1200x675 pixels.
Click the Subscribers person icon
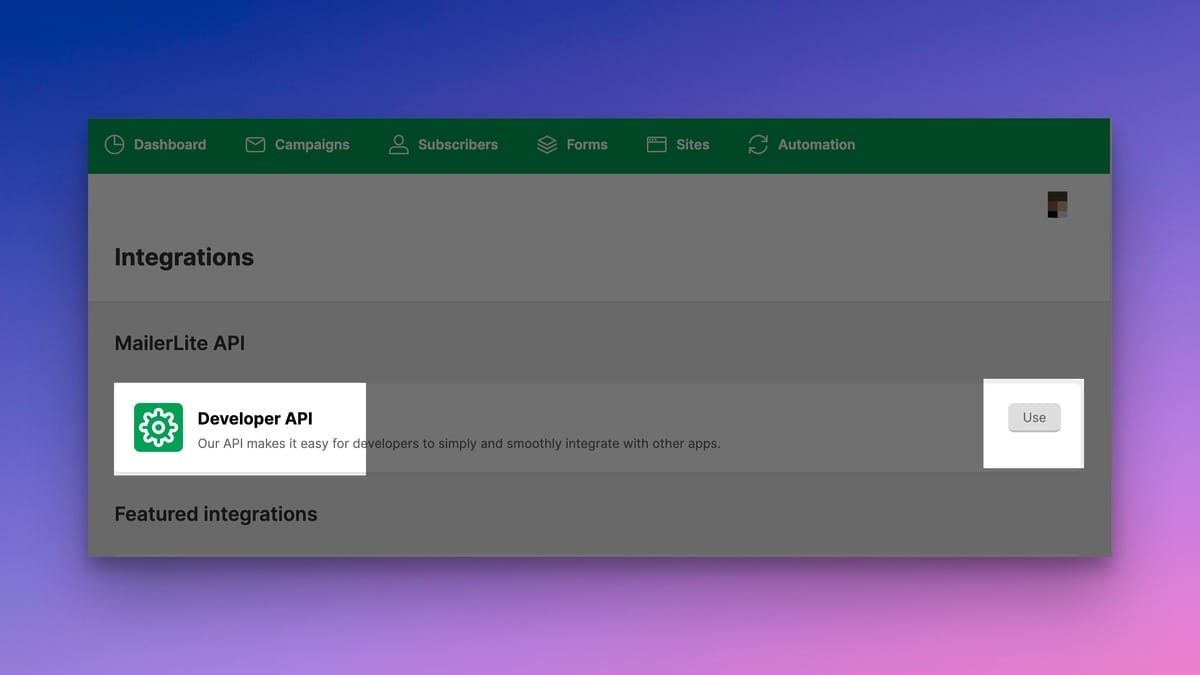coord(399,145)
